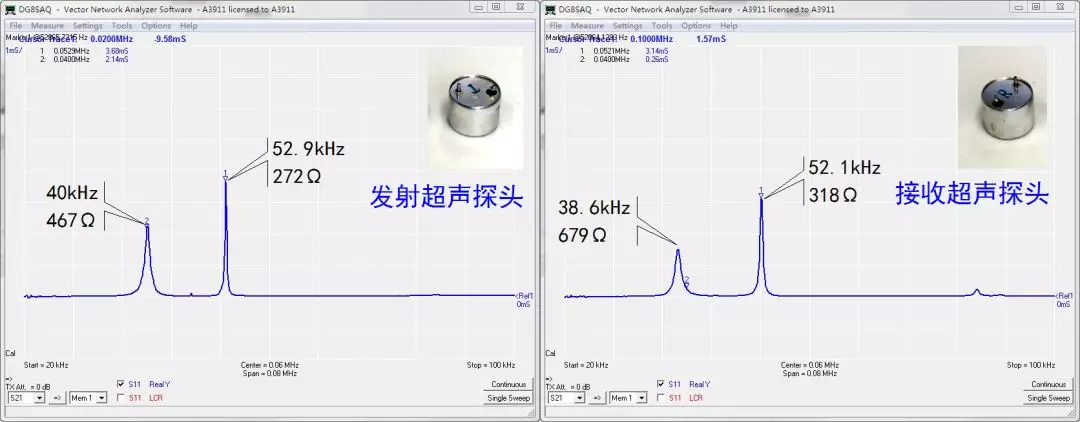
Task: Click the => copy-to-memory button in left window
Action: (58, 398)
